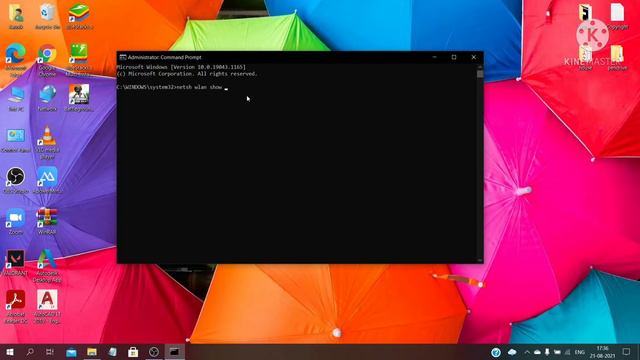Image resolution: width=640 pixels, height=360 pixels.
Task: Open the yellow zipped folder desktop icon
Action: click(x=617, y=57)
